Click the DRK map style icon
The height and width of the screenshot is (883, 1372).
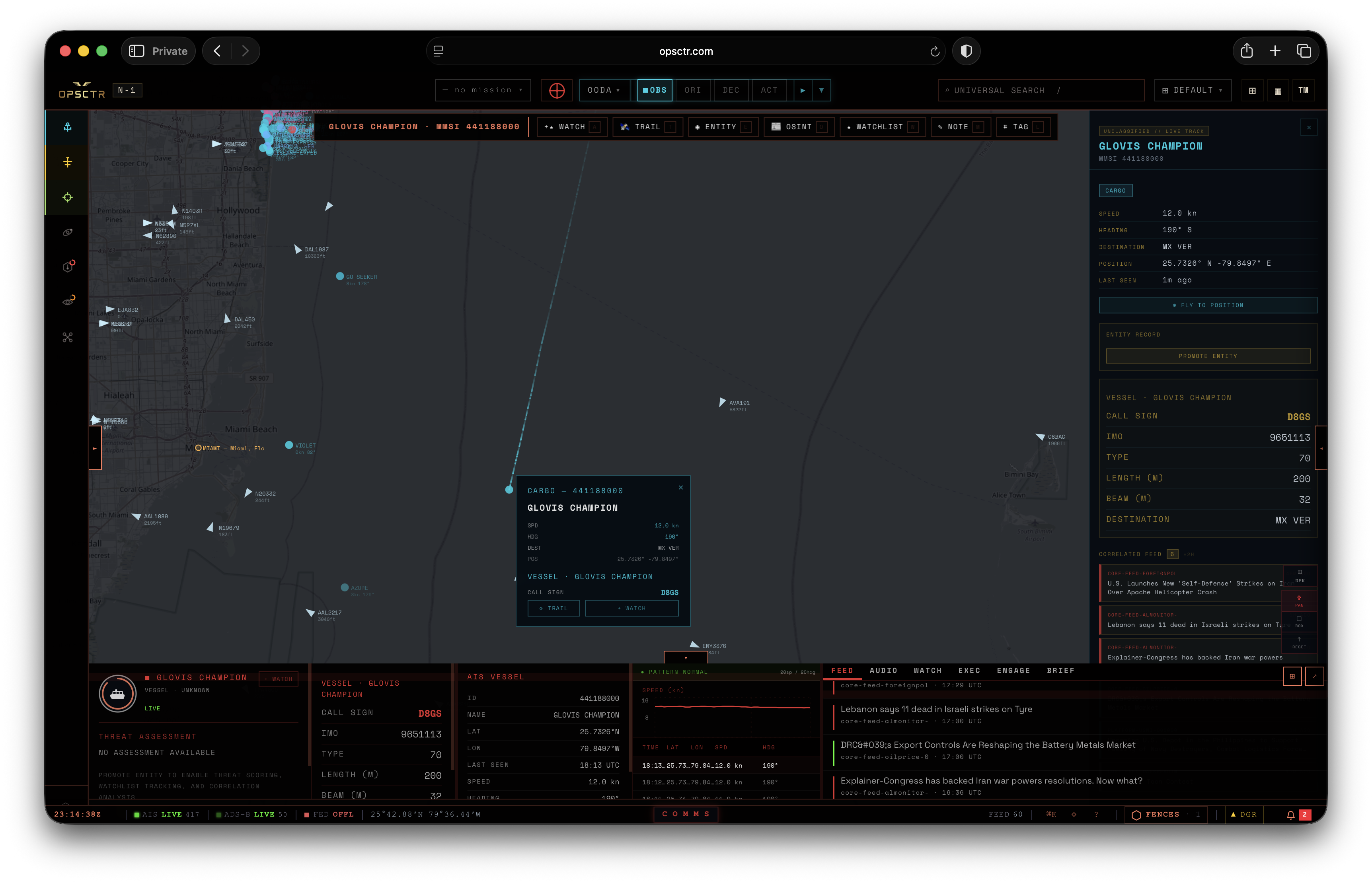coord(1299,576)
